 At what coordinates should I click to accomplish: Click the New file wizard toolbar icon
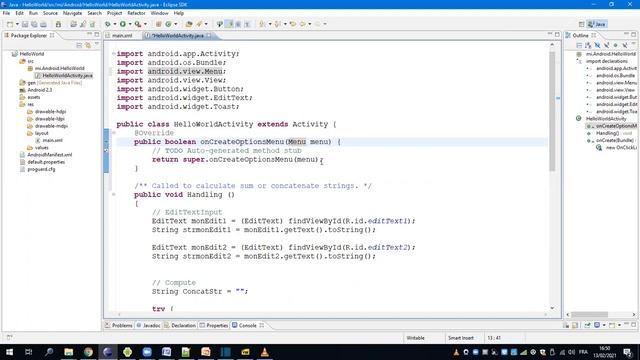tap(10, 24)
